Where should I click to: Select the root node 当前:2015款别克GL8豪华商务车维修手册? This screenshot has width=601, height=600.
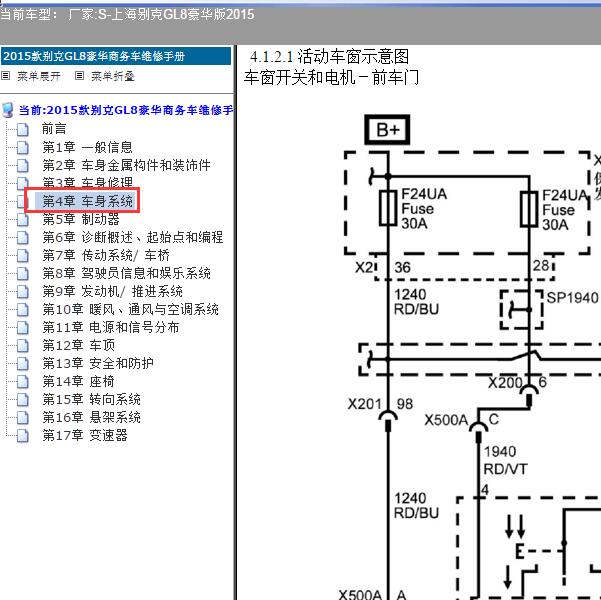(126, 110)
